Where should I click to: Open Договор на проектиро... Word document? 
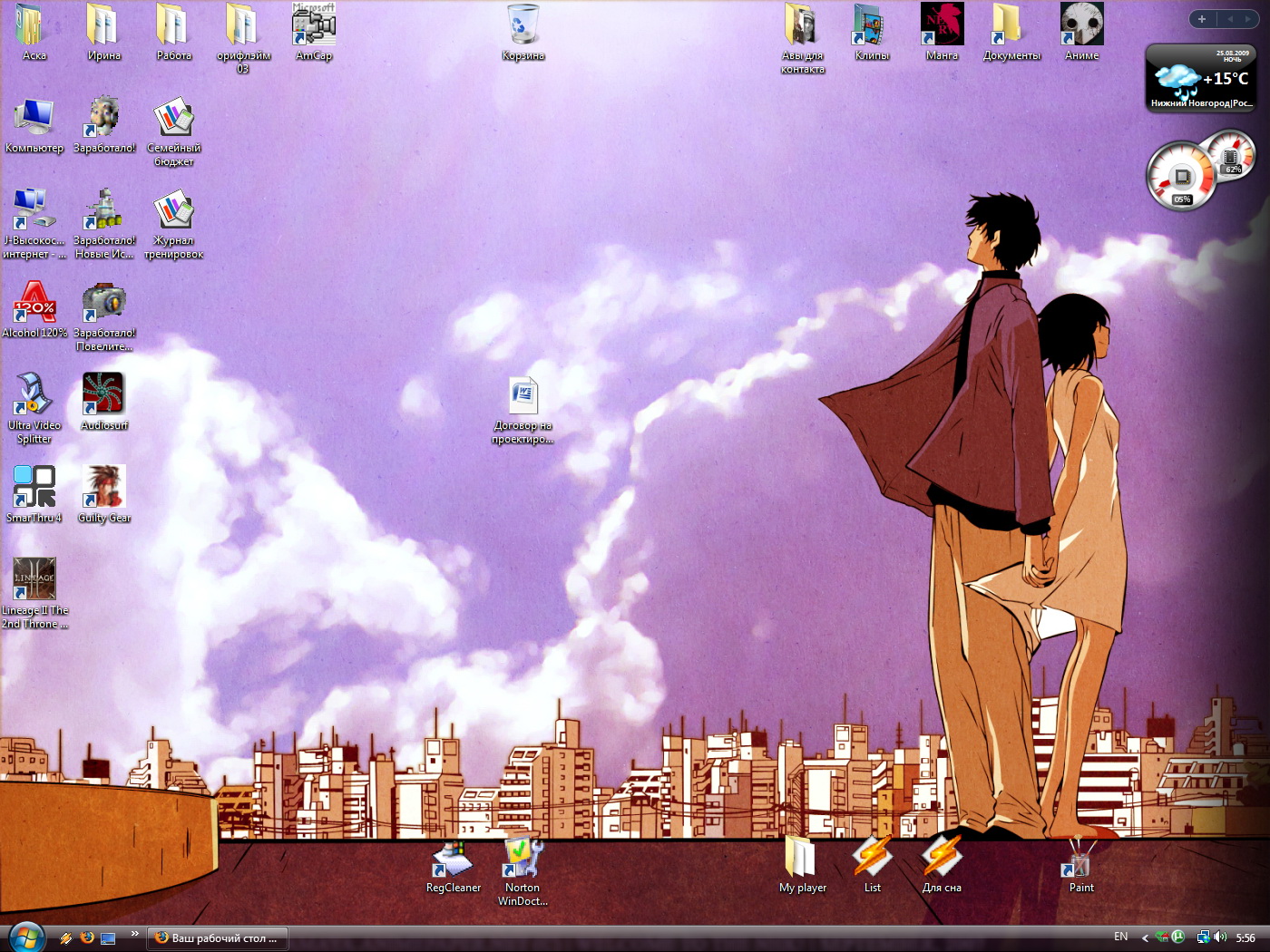point(523,411)
